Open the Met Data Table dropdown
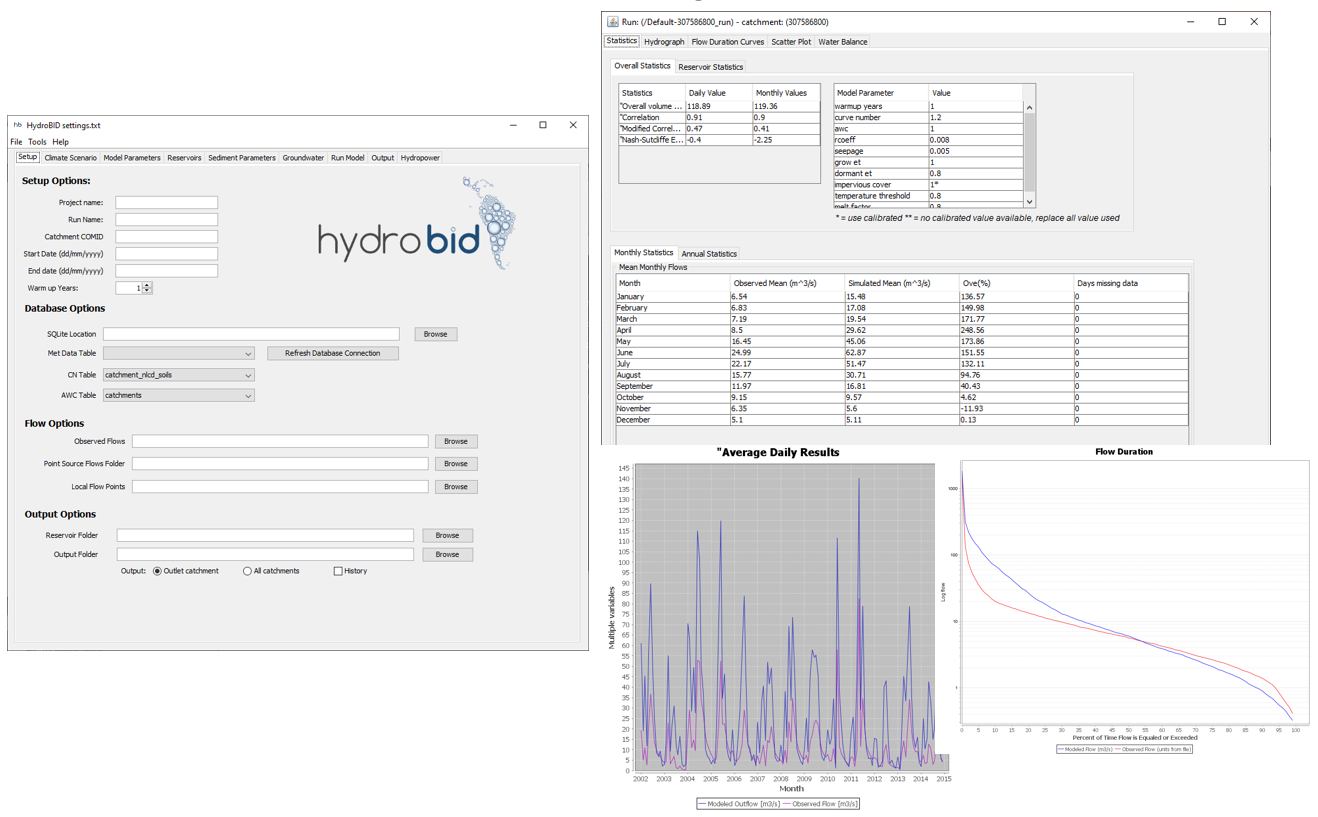This screenshot has height=817, width=1318. click(178, 353)
